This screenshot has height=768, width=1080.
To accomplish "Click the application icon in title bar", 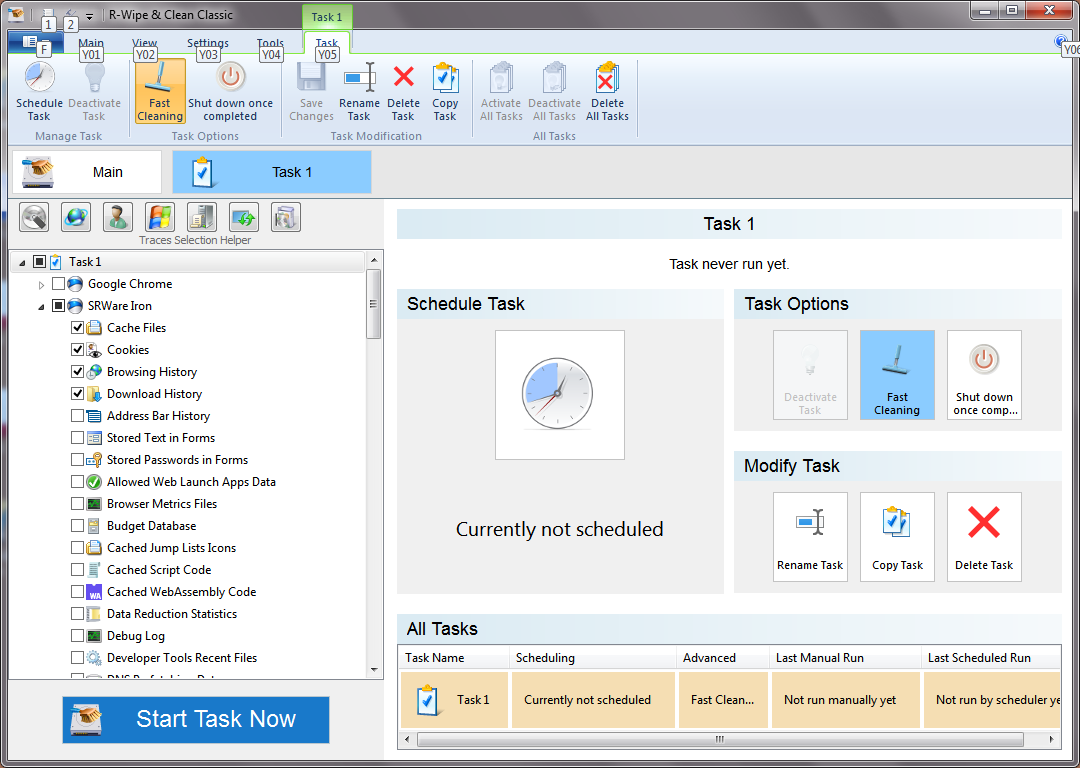I will pyautogui.click(x=16, y=13).
